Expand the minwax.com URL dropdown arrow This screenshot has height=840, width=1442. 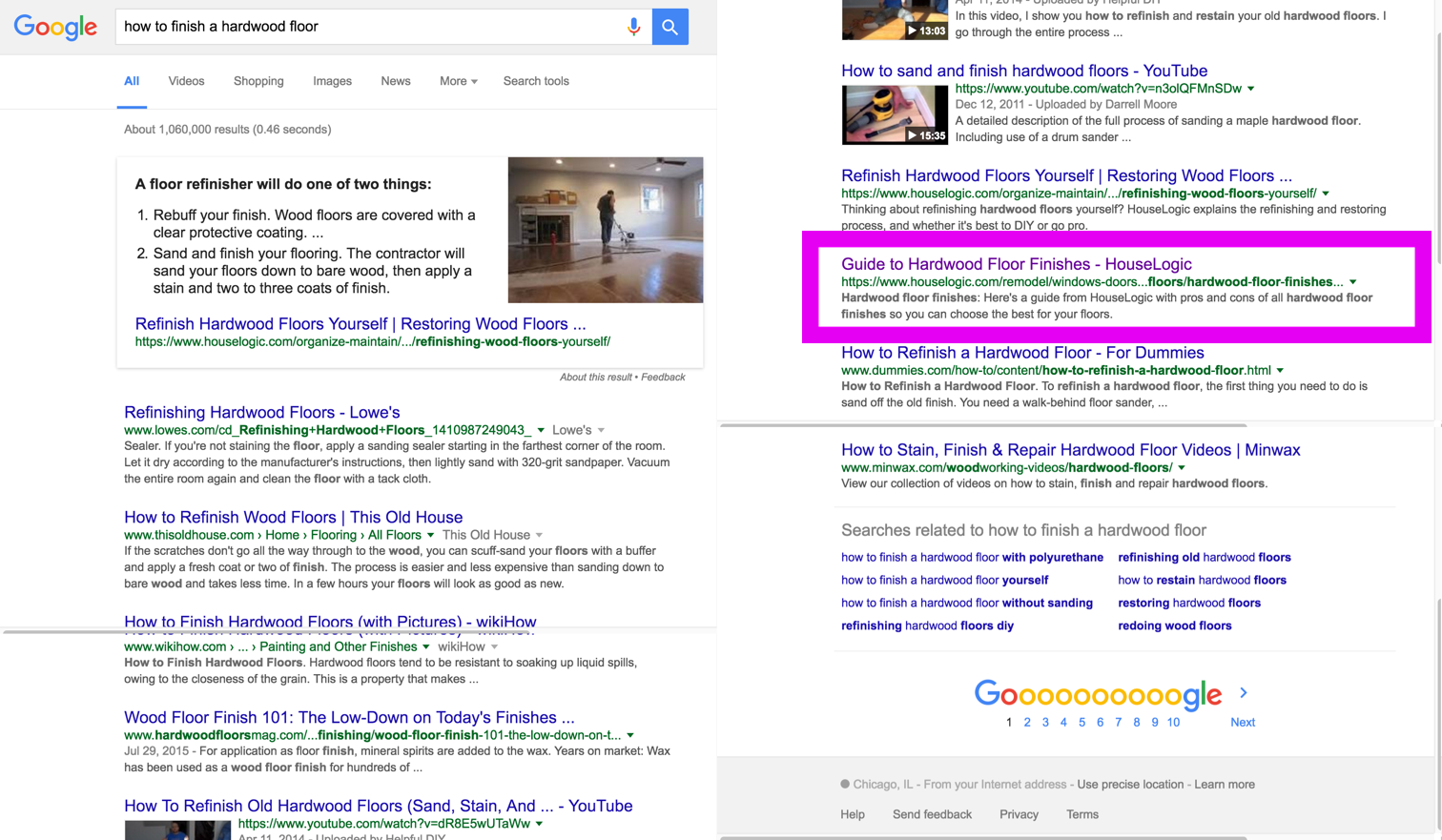pyautogui.click(x=1182, y=468)
